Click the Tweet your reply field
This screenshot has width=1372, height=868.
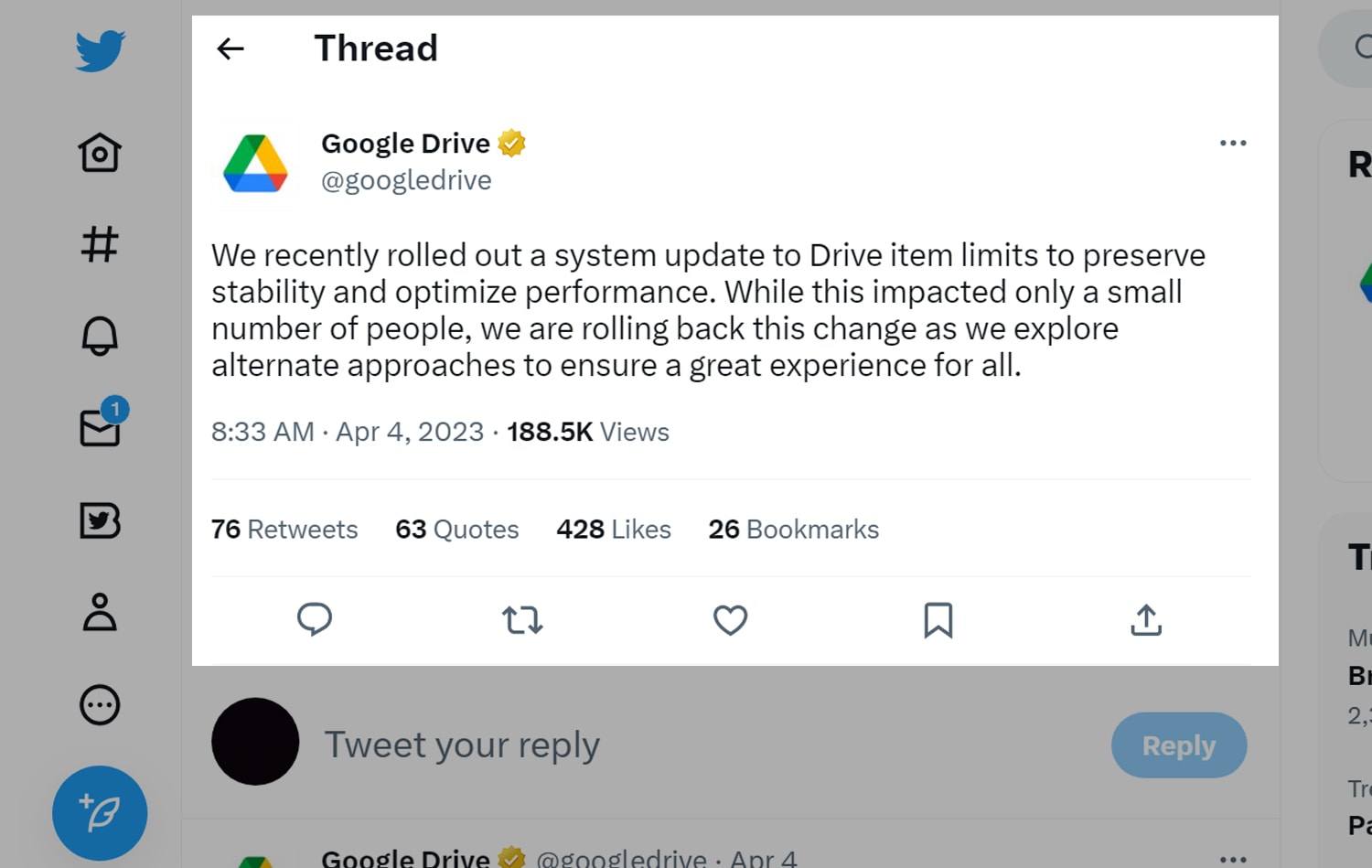(462, 745)
